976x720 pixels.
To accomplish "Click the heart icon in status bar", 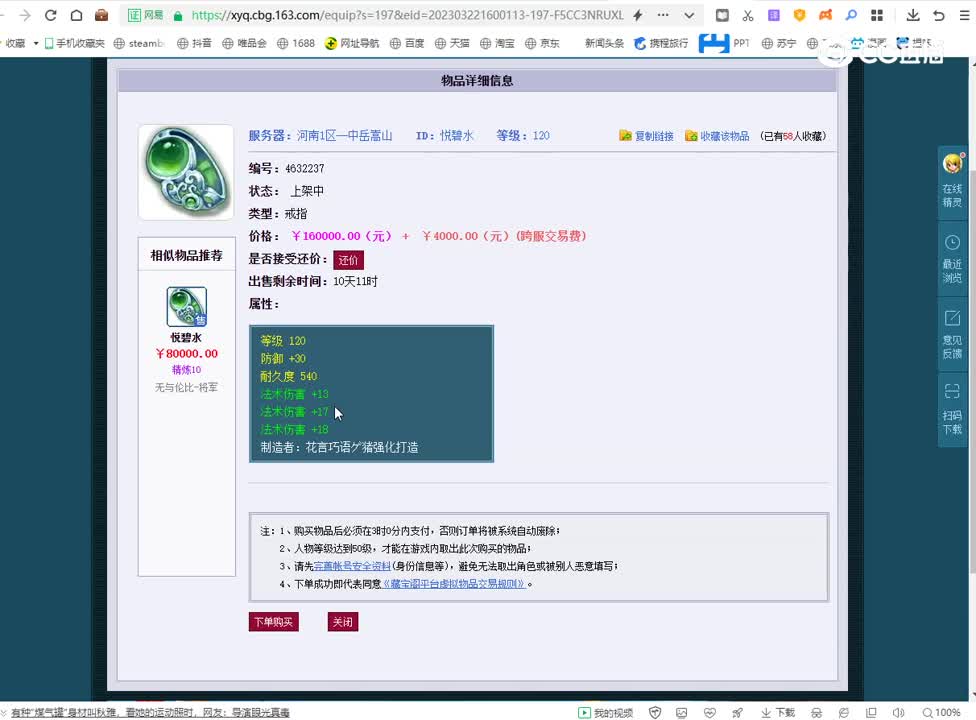I will (x=710, y=713).
